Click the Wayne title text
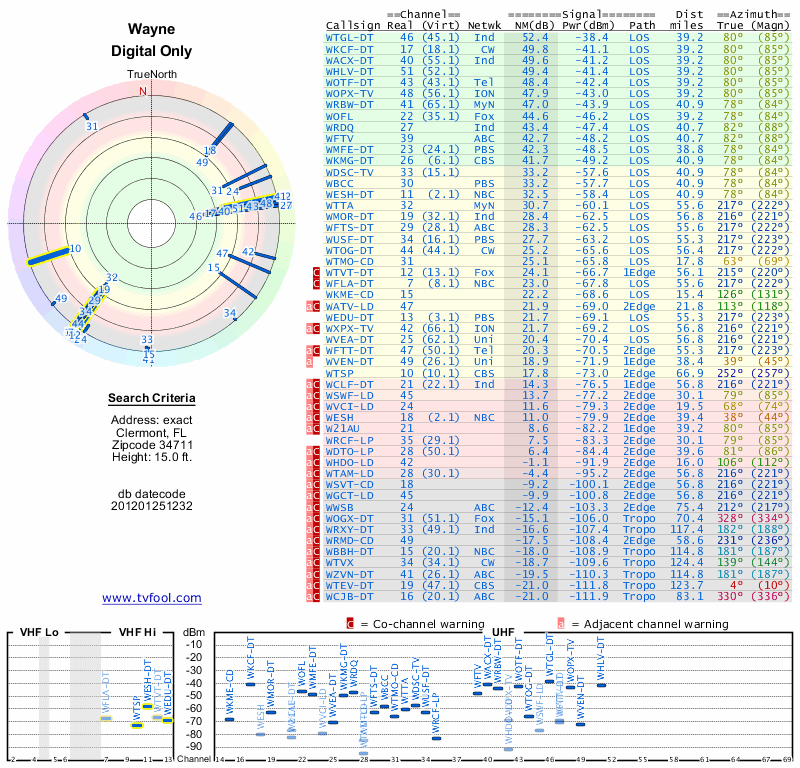800x768 pixels. coord(152,29)
